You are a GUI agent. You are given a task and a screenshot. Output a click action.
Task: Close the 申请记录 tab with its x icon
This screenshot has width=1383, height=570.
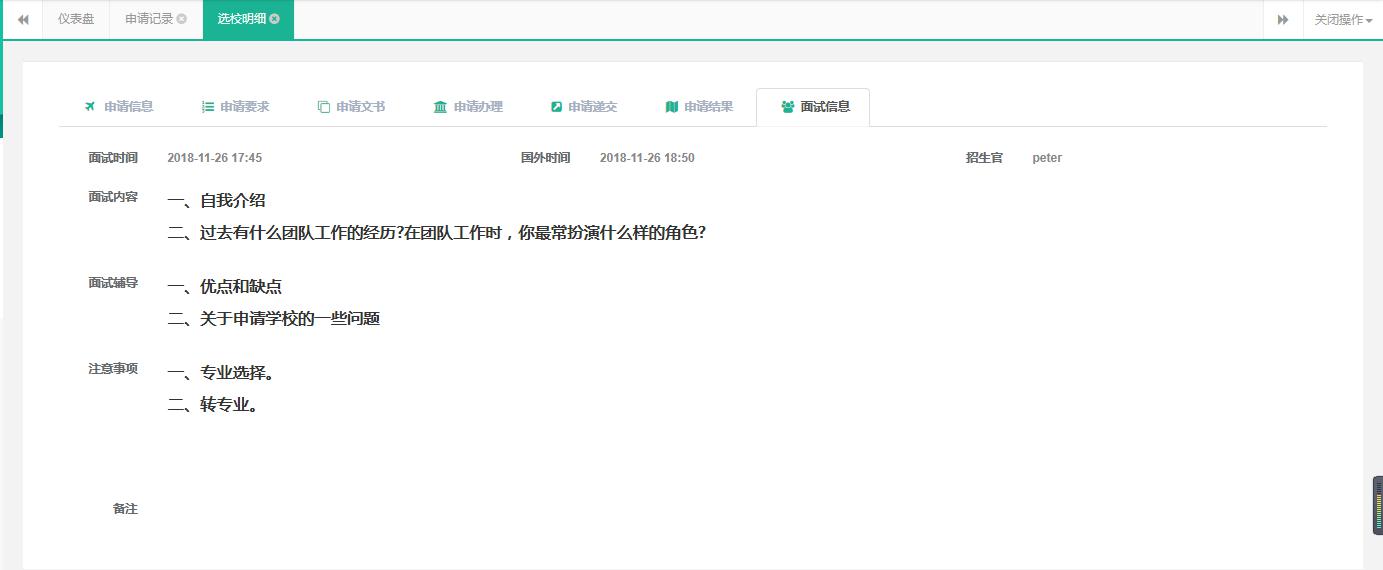click(182, 19)
